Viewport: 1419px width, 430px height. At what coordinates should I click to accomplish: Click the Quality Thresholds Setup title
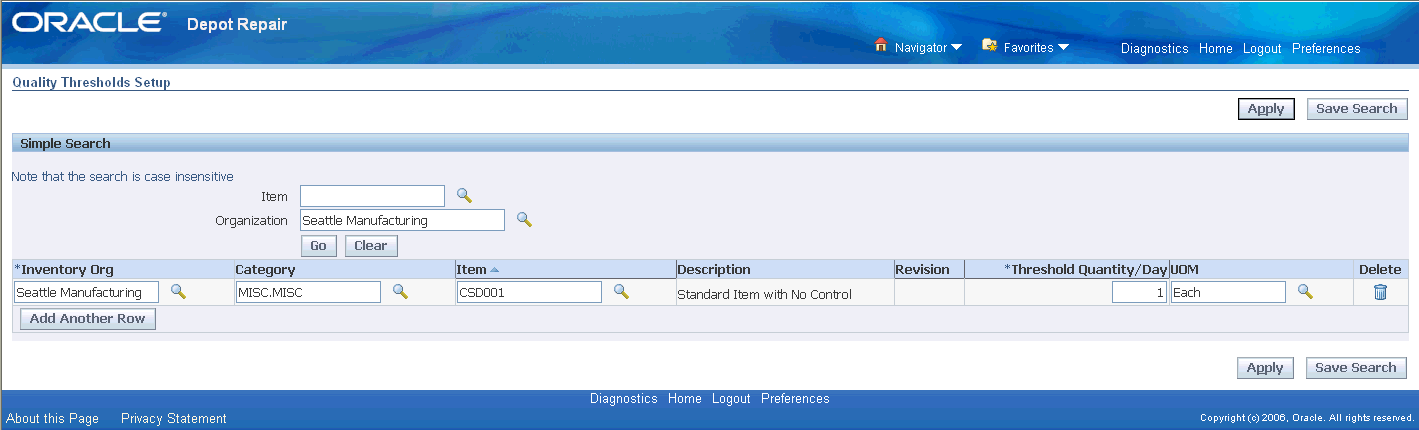pyautogui.click(x=91, y=83)
